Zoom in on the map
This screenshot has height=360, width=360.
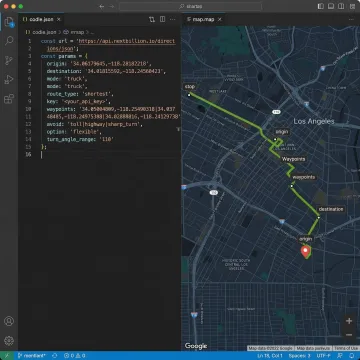tap(349, 321)
